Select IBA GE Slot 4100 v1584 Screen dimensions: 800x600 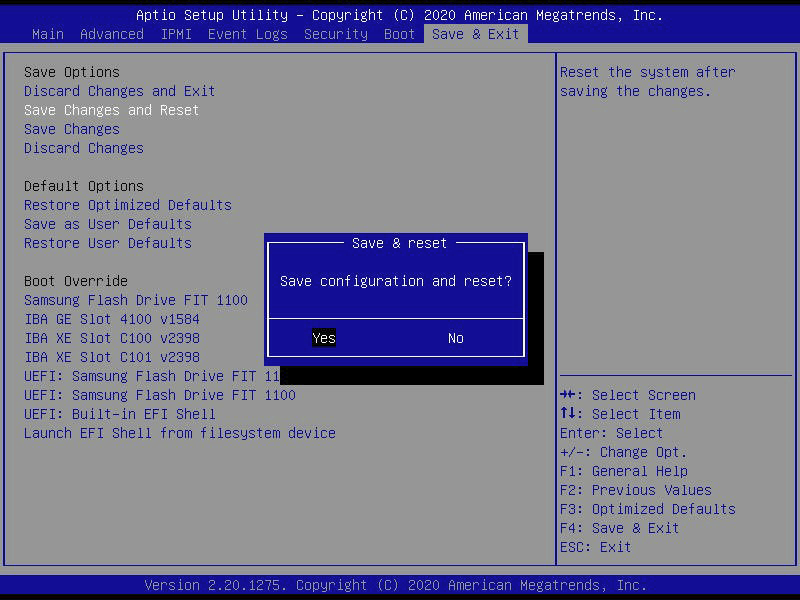[x=112, y=319]
